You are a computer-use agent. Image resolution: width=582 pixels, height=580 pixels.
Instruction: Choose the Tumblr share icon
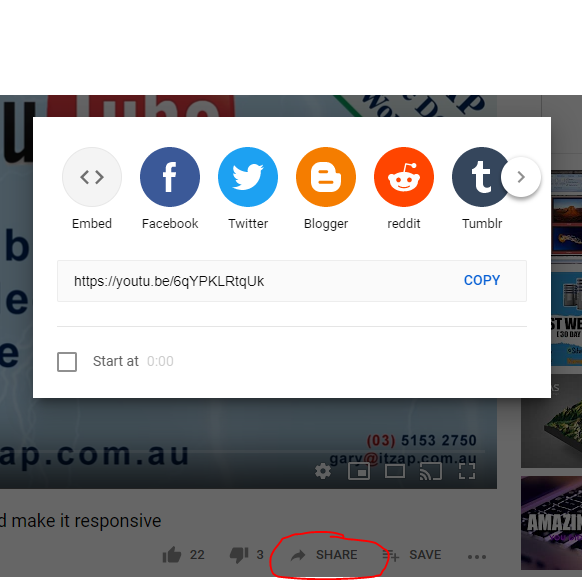(x=479, y=177)
